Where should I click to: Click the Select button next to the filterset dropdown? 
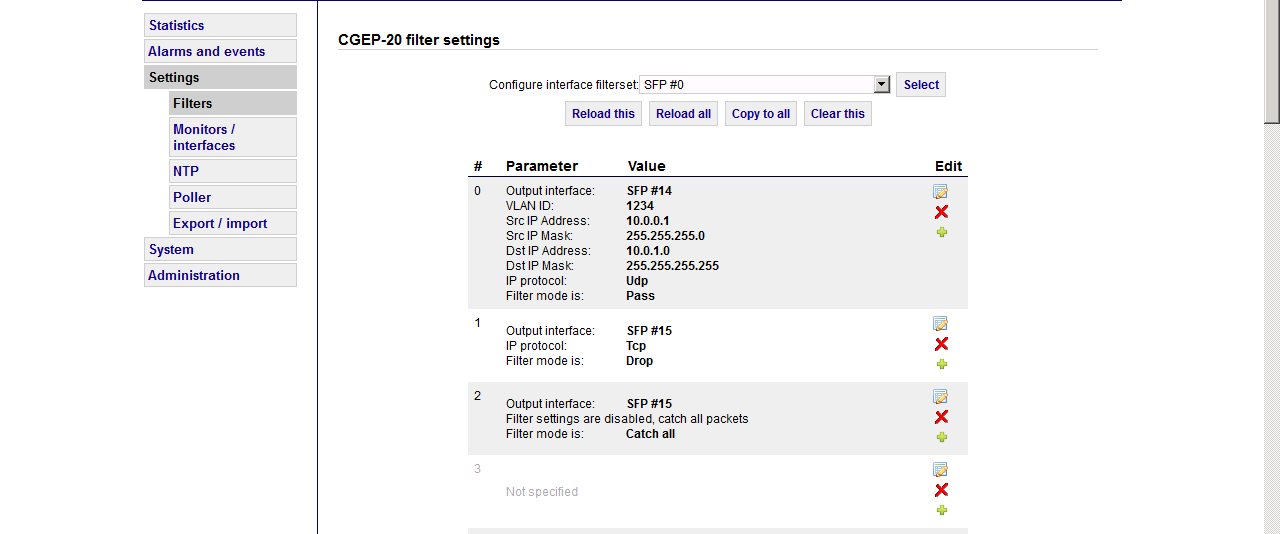(x=921, y=85)
